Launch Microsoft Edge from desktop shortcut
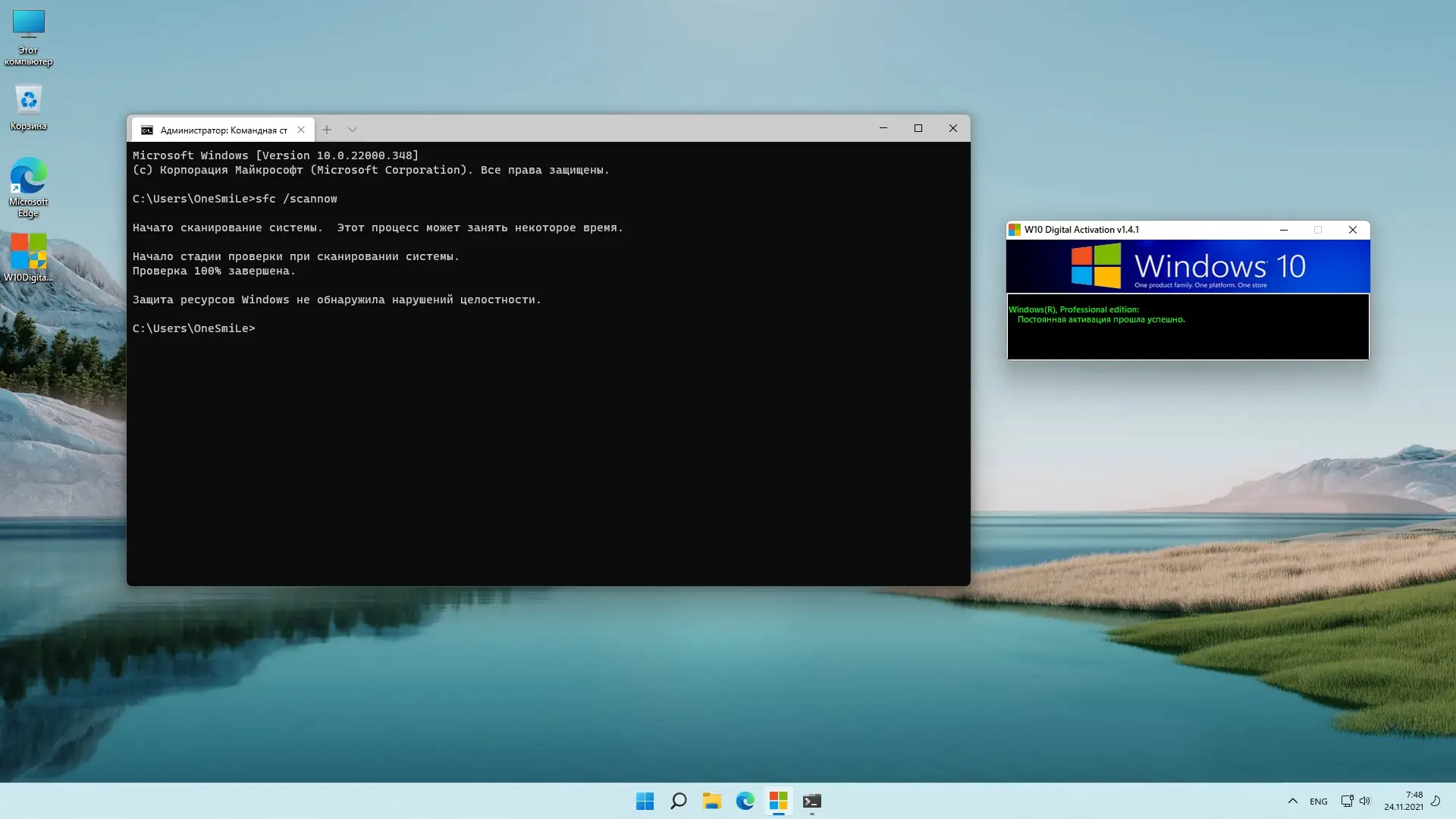The width and height of the screenshot is (1456, 819). [x=28, y=186]
